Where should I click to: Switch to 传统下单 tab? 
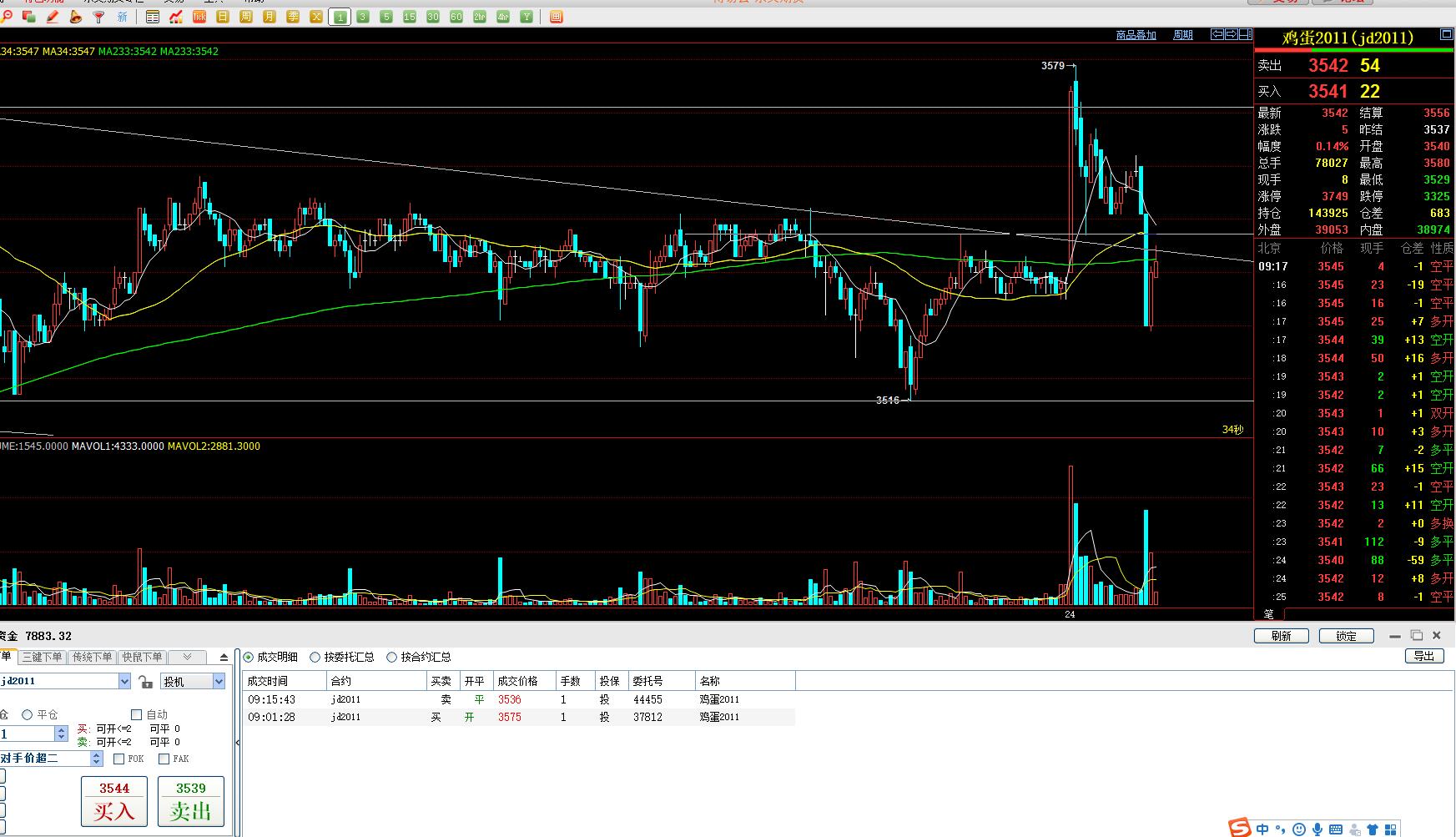coord(92,658)
